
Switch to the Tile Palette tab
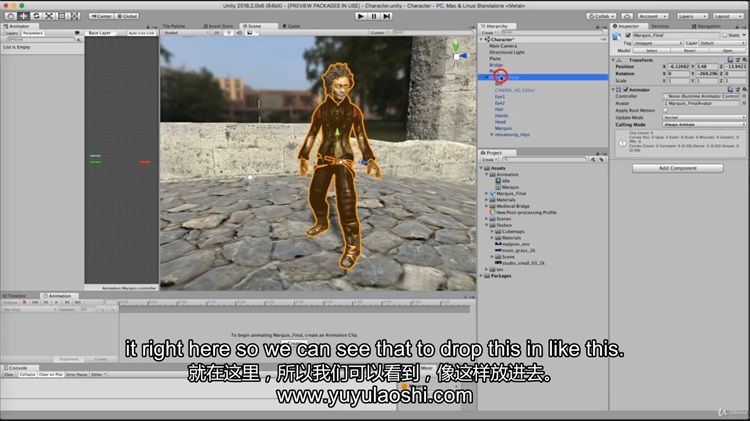pyautogui.click(x=173, y=26)
